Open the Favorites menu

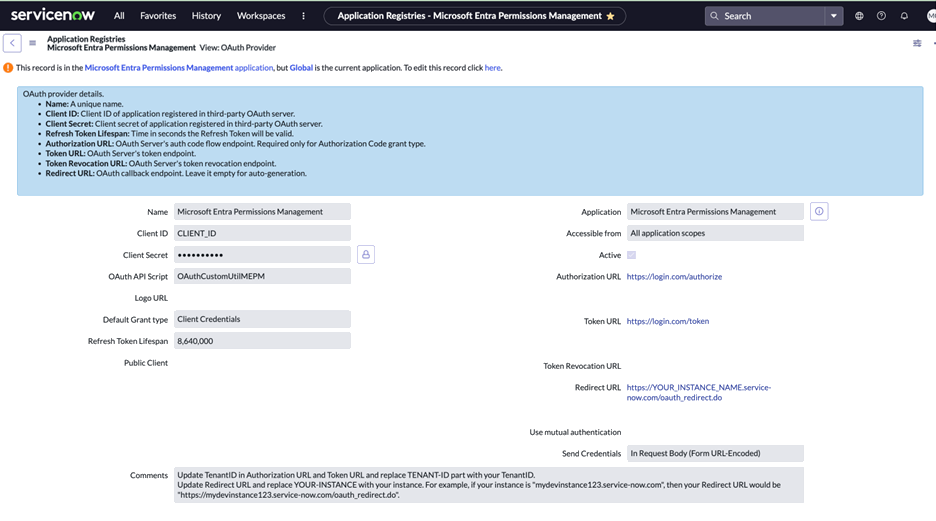(158, 16)
